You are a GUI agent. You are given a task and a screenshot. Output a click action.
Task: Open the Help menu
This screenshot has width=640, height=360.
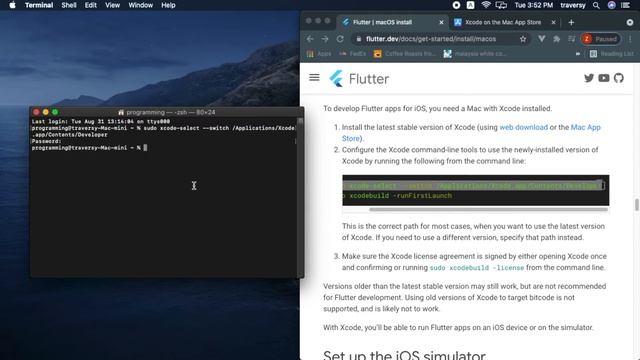pyautogui.click(x=168, y=5)
